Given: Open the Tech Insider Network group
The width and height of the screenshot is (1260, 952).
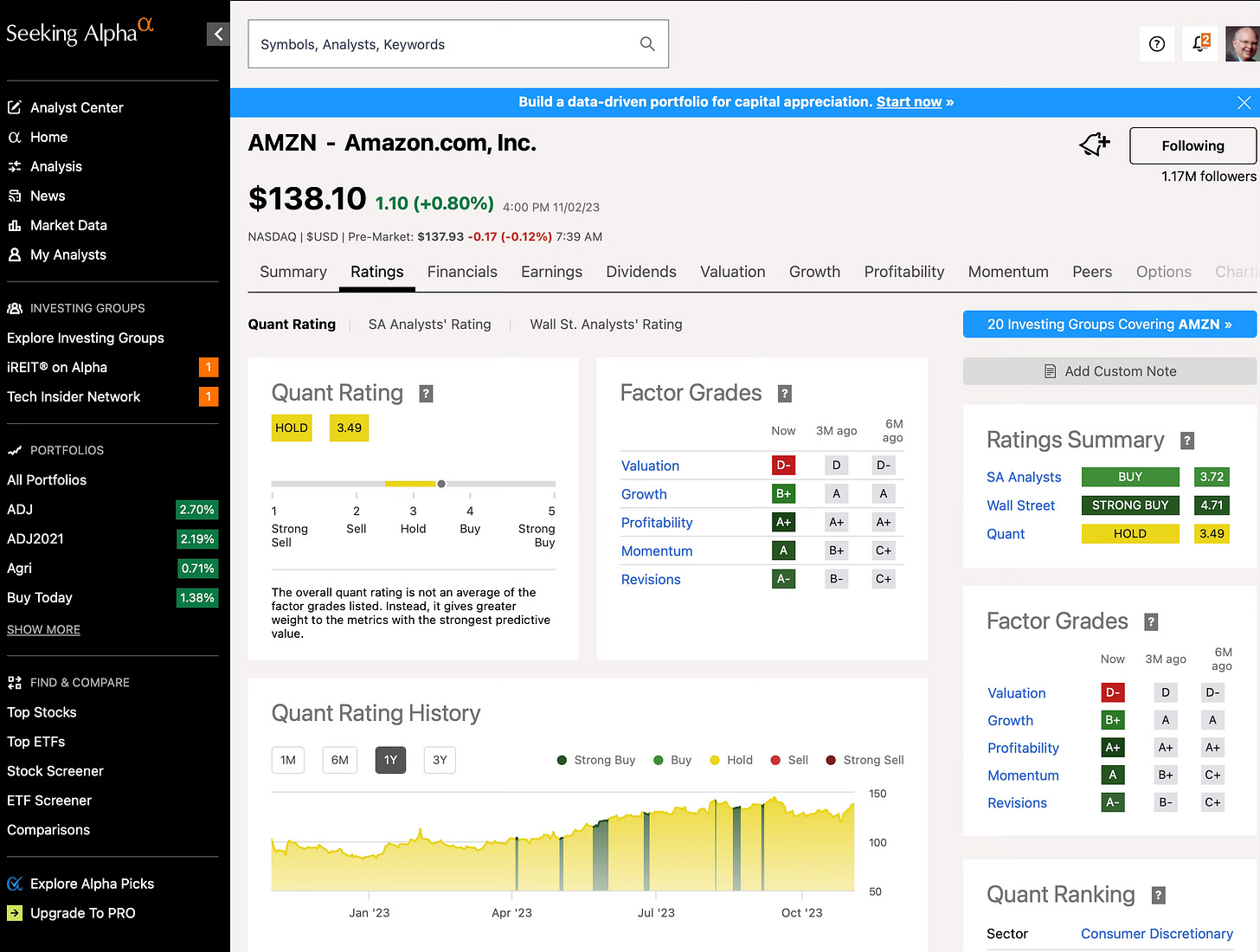Looking at the screenshot, I should (74, 396).
